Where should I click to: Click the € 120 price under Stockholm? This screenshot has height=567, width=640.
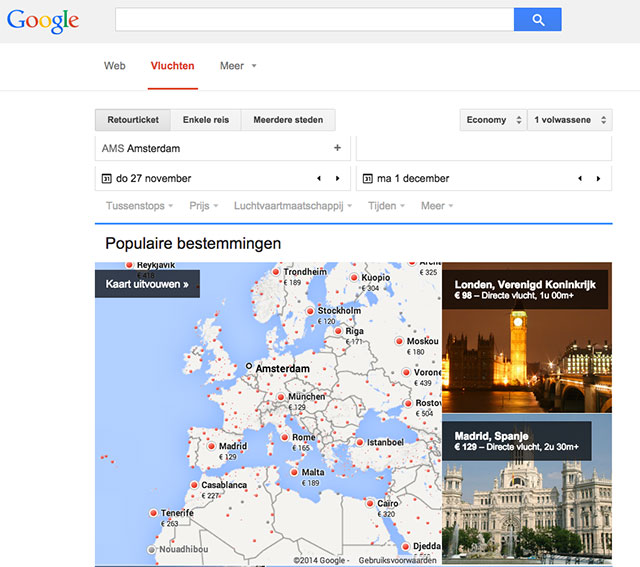pyautogui.click(x=326, y=321)
